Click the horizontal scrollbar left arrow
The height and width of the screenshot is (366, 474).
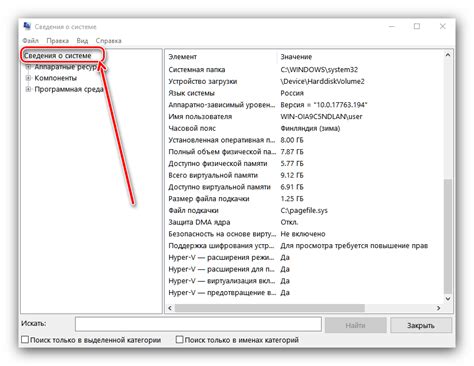(x=170, y=308)
